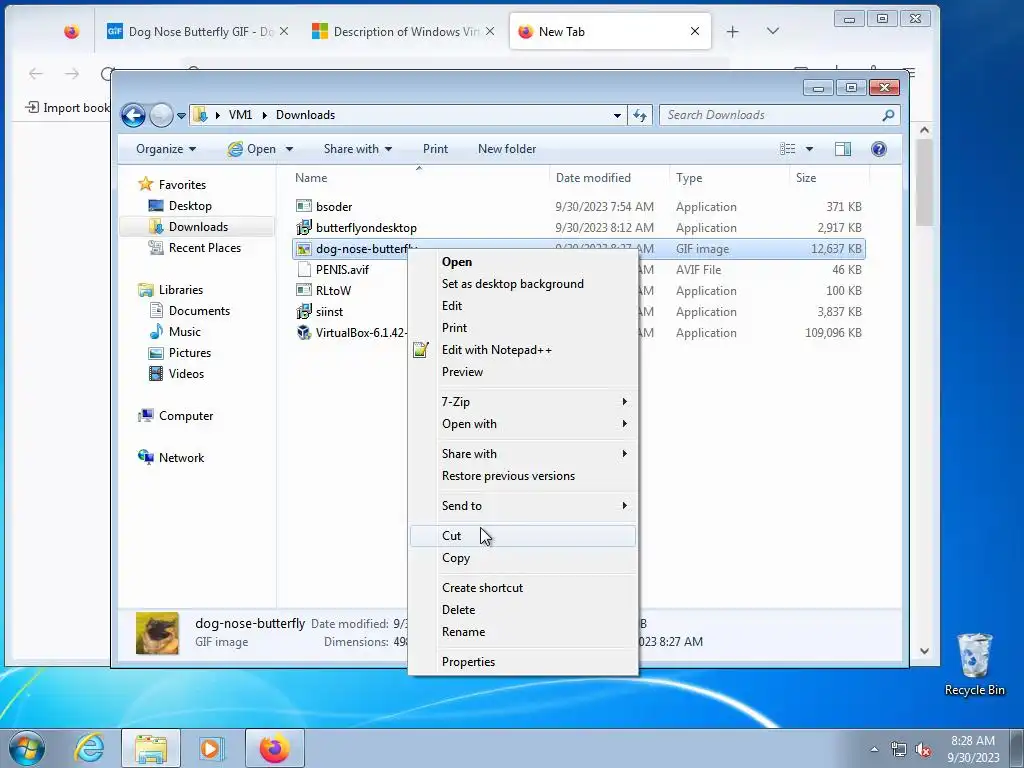This screenshot has width=1024, height=768.
Task: Select the bsoder file
Action: click(334, 206)
